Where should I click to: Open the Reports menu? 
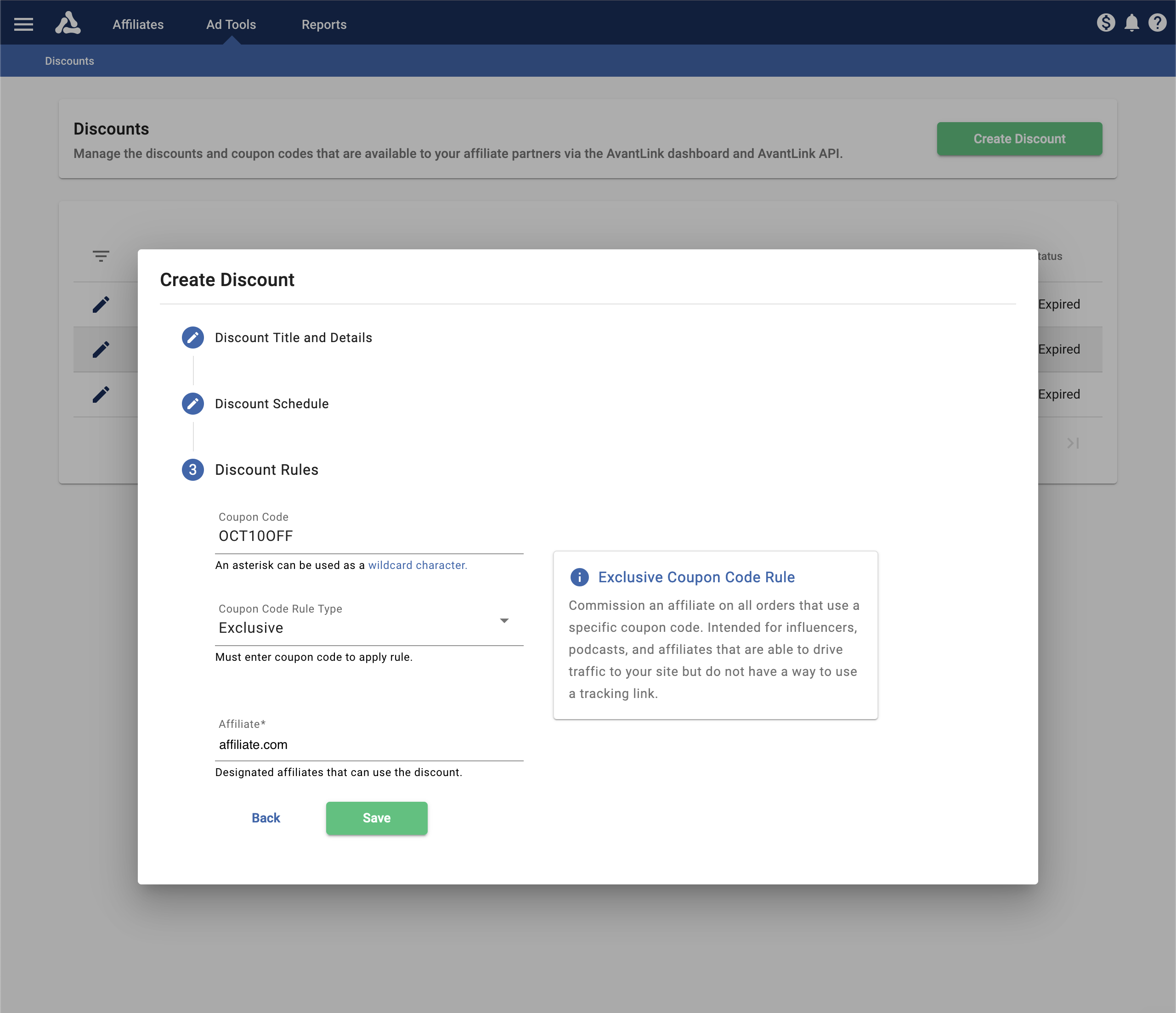324,24
